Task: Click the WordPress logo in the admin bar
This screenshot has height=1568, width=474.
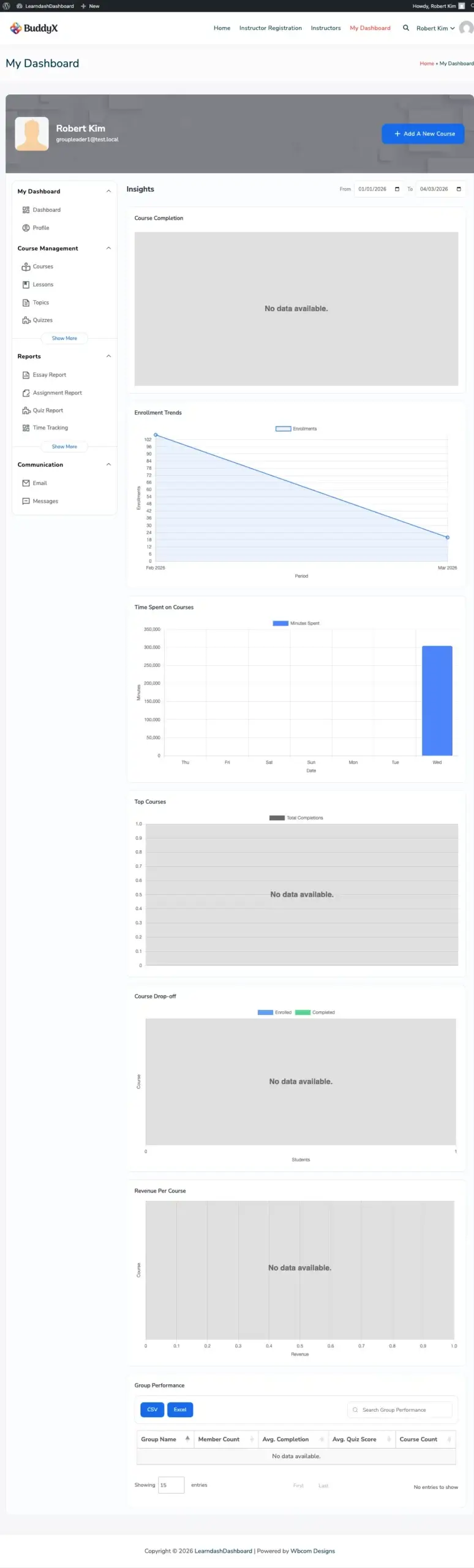Action: [x=6, y=6]
